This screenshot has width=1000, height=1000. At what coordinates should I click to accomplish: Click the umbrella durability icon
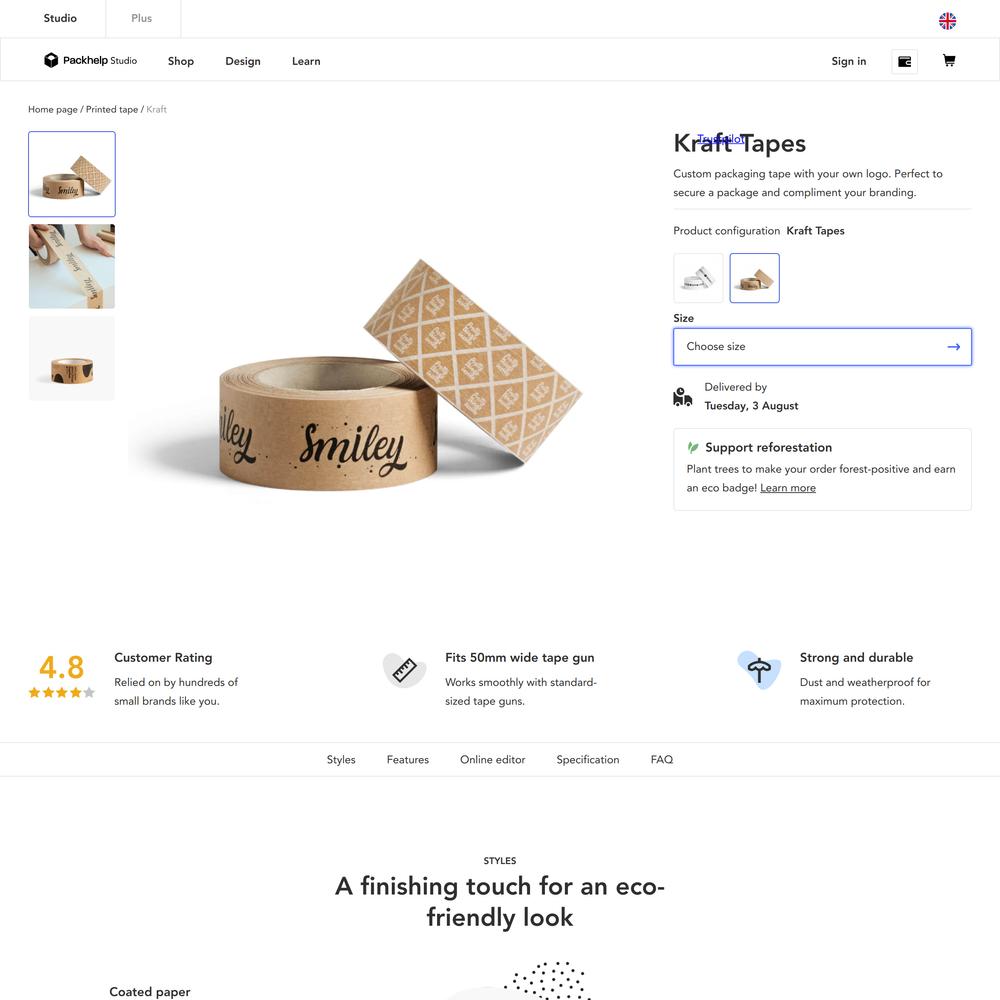[x=759, y=670]
